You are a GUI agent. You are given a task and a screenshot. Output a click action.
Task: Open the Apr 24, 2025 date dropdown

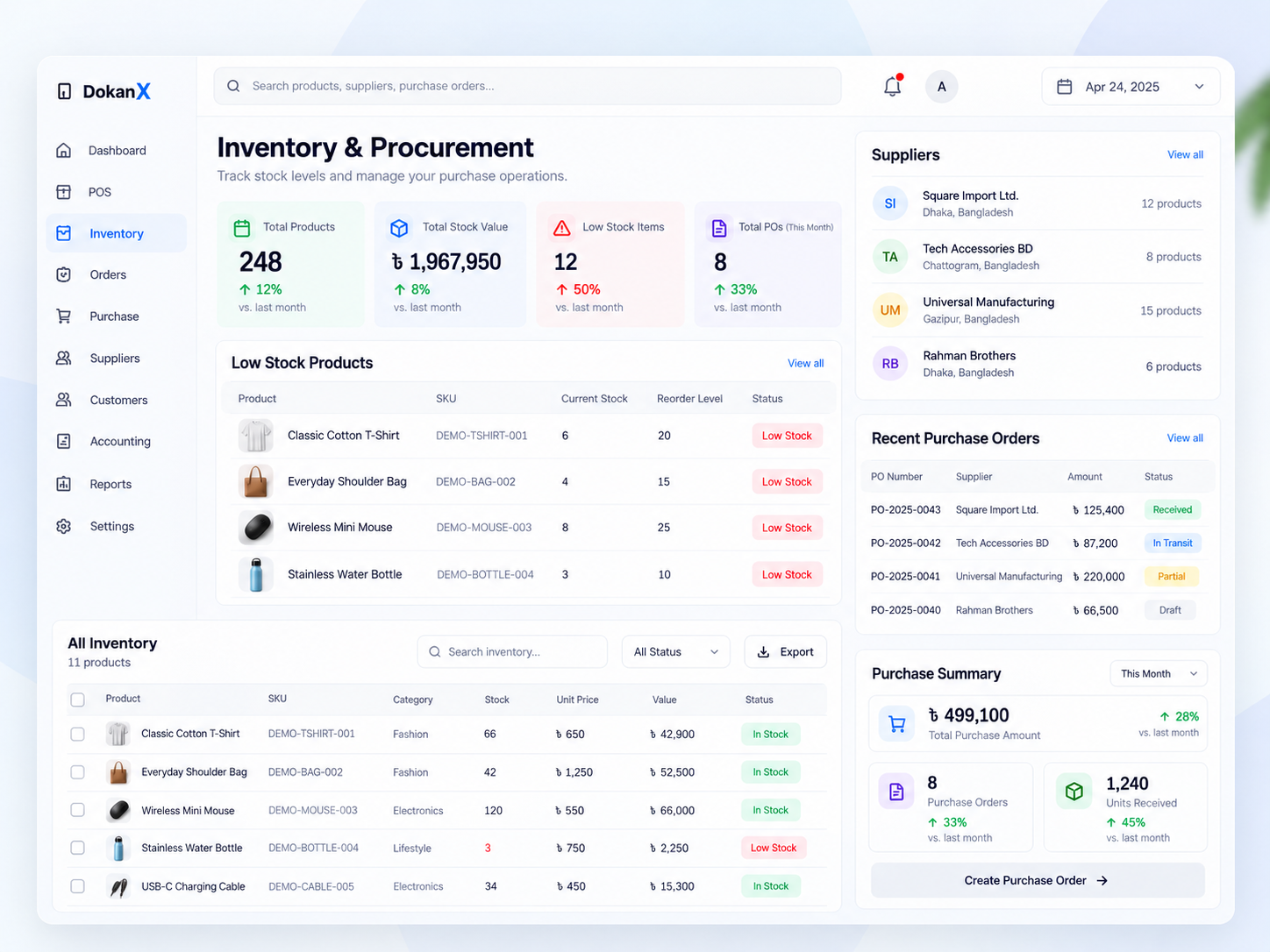(1131, 87)
